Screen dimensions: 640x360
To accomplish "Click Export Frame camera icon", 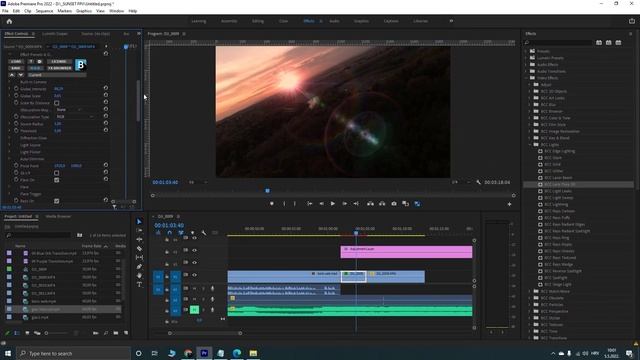I will tap(394, 203).
